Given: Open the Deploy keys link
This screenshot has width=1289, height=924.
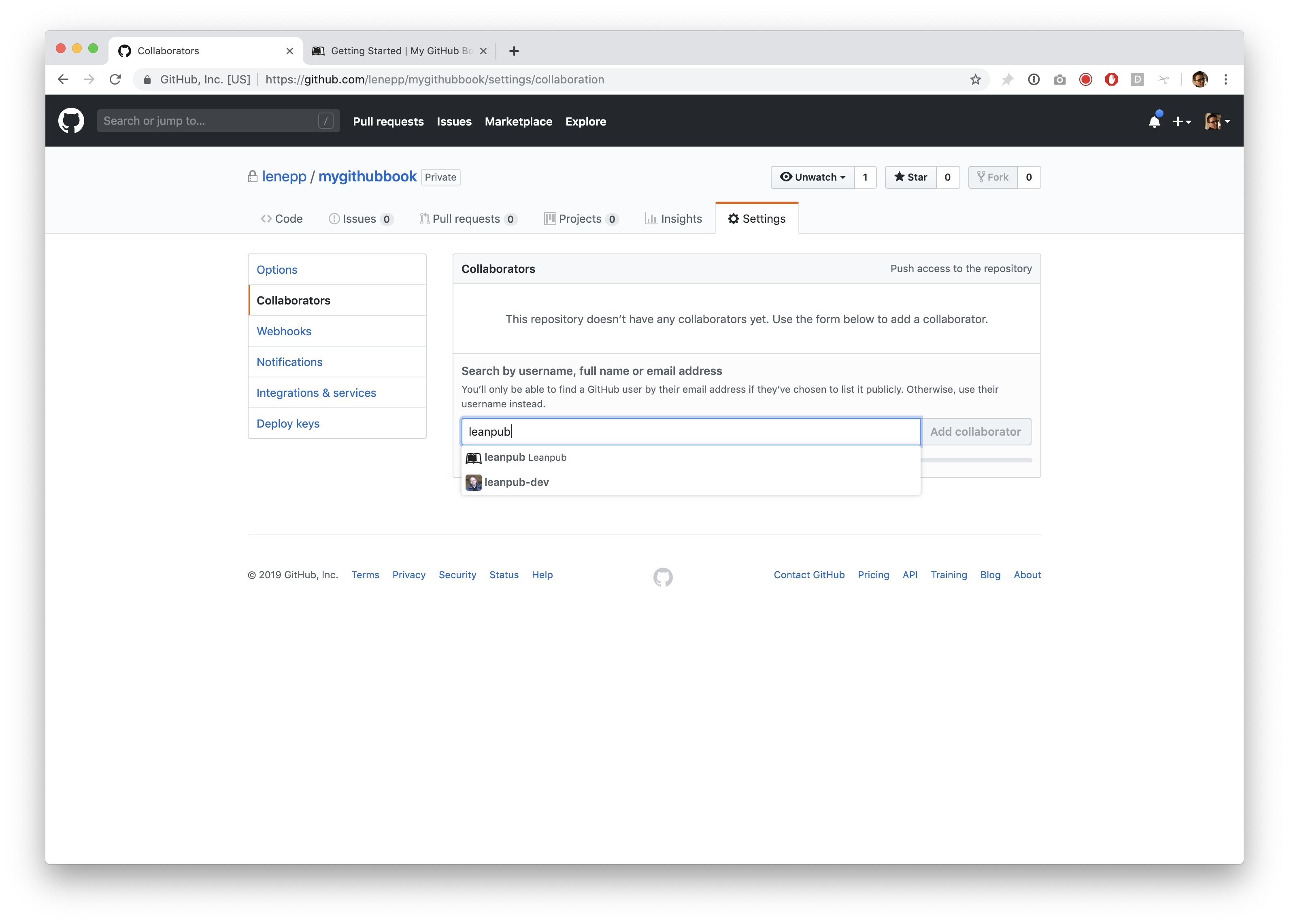Looking at the screenshot, I should coord(287,424).
